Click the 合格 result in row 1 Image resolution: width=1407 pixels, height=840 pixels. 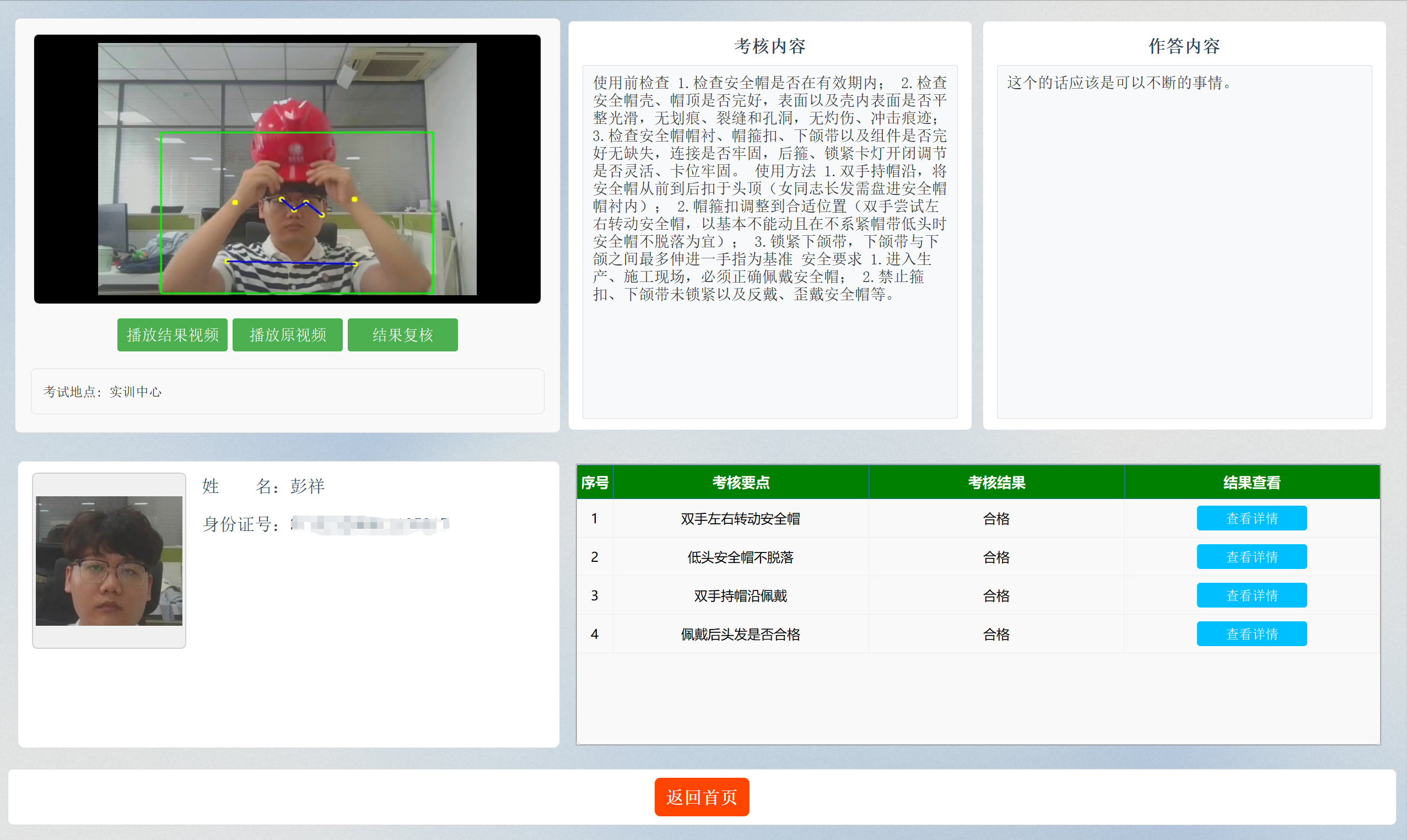996,518
